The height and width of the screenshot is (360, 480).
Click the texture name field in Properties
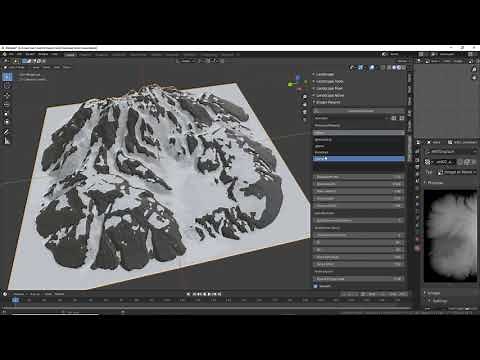pos(444,162)
